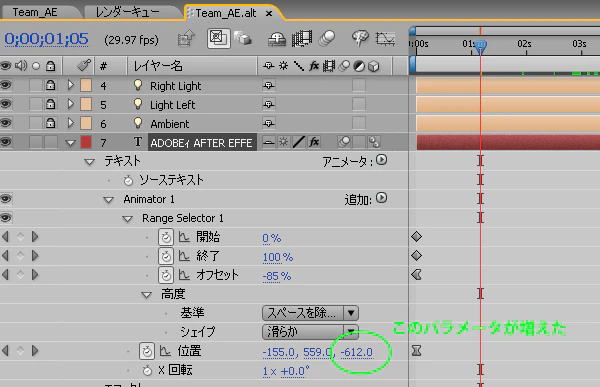Solo the Light Left layer
600x387 pixels.
click(36, 104)
